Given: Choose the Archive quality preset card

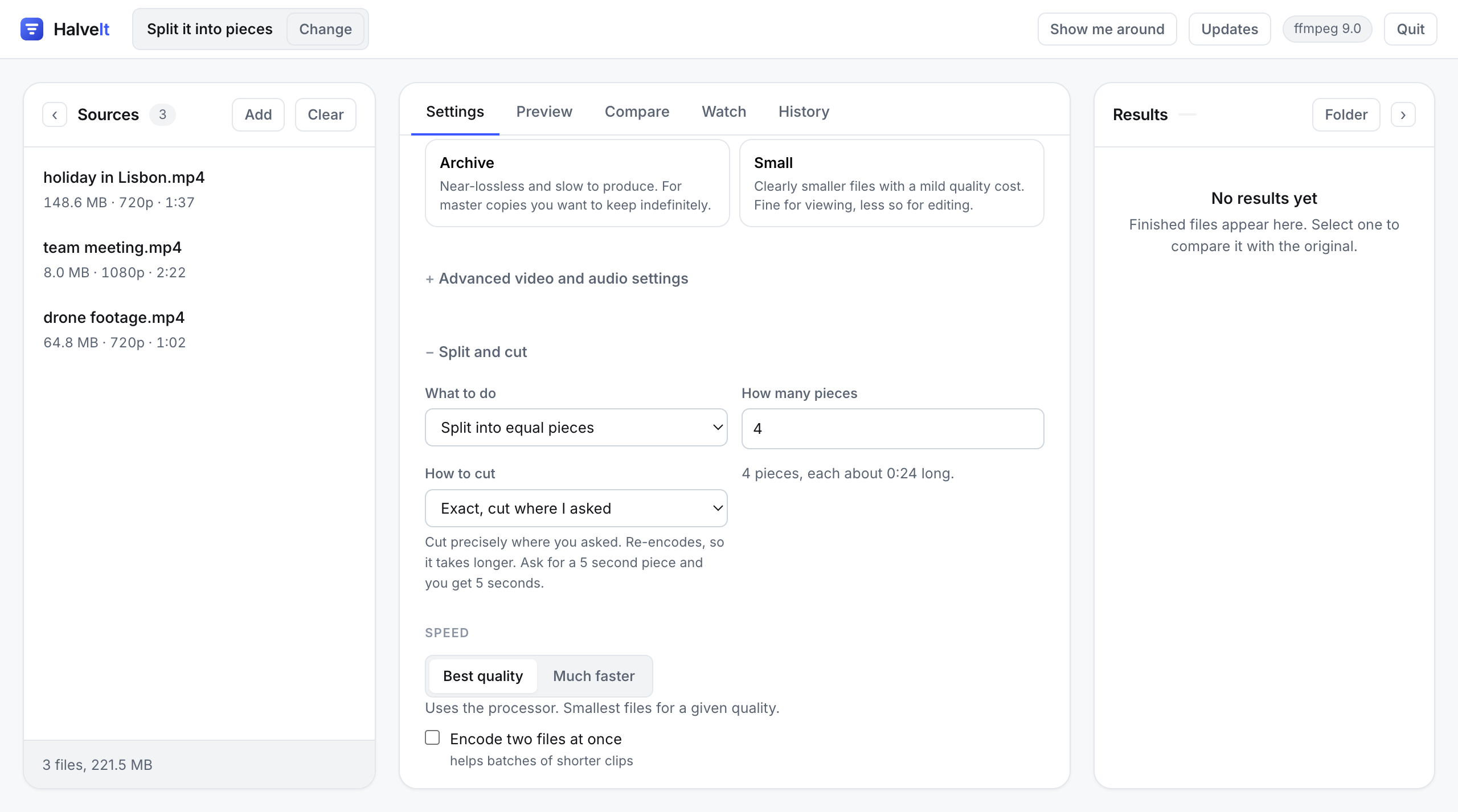Looking at the screenshot, I should tap(577, 183).
